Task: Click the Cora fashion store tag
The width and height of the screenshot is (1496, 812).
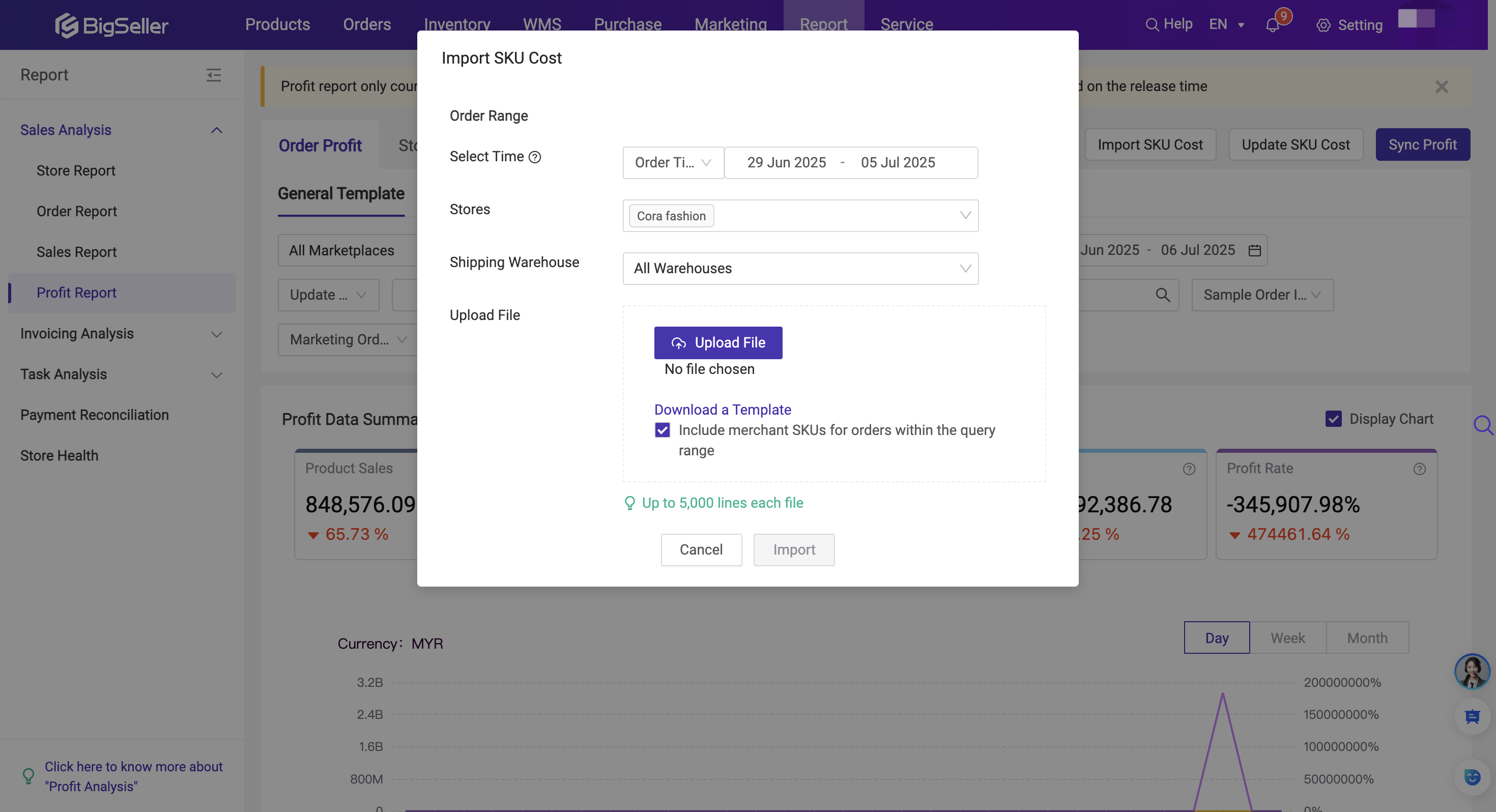Action: coord(671,216)
